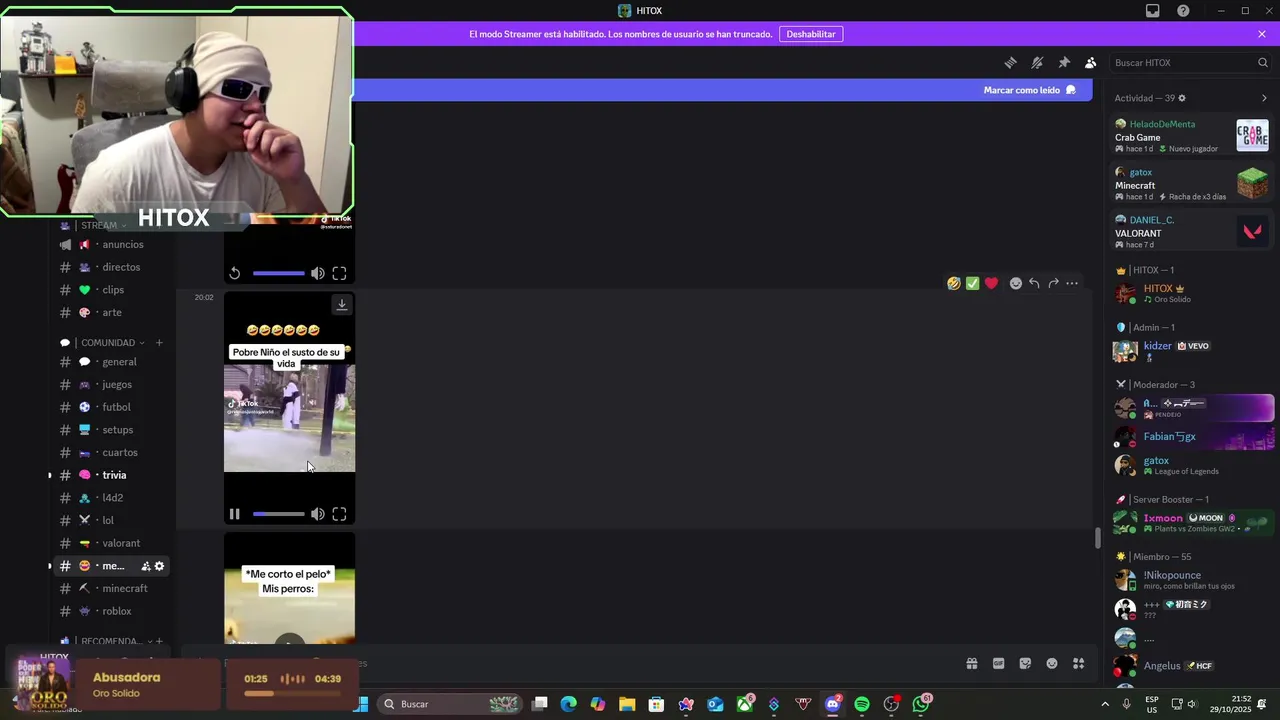
Task: Open the apps icon in message bar
Action: (x=1079, y=663)
